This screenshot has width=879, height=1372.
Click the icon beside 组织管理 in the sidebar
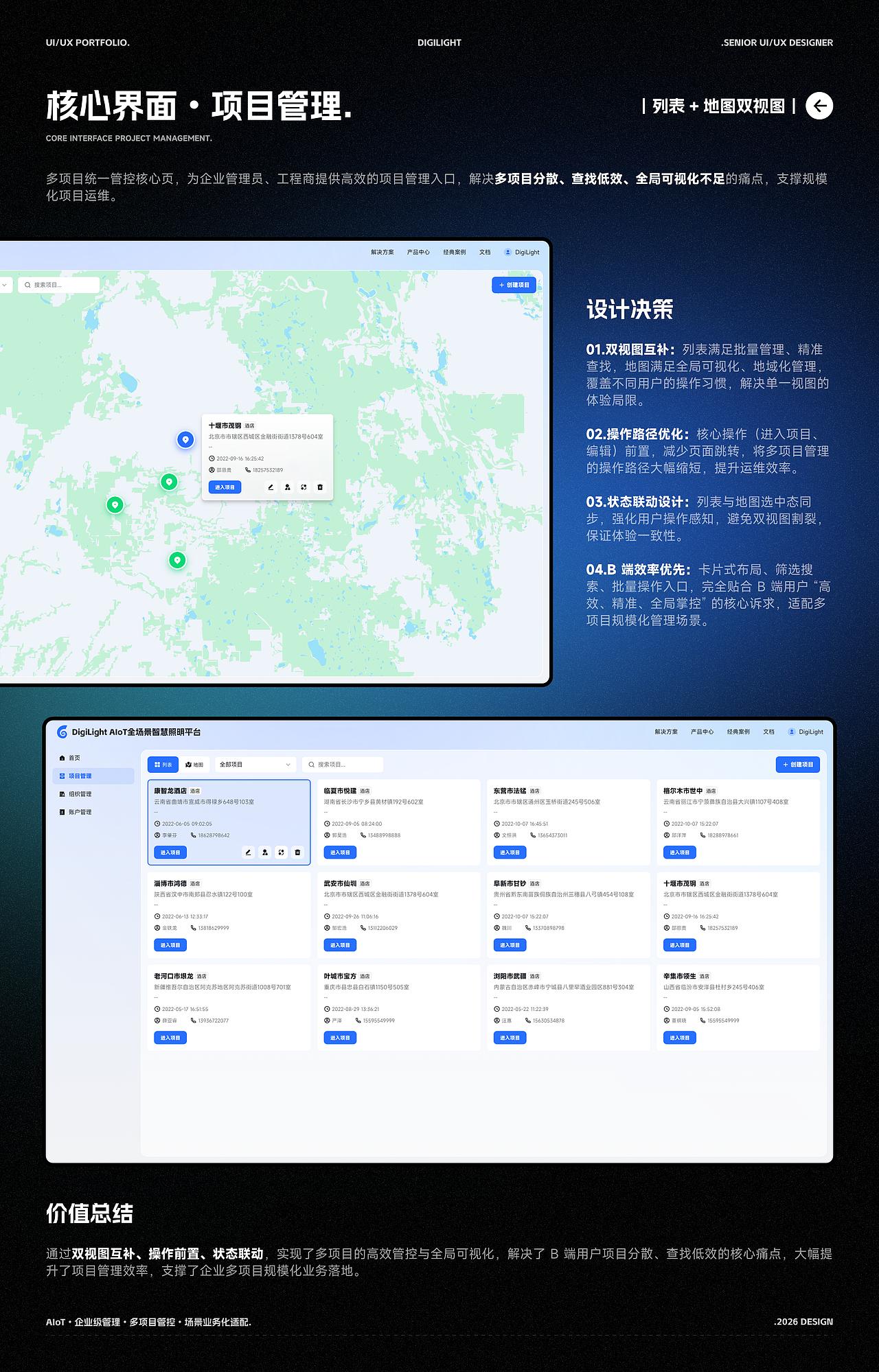click(x=62, y=795)
